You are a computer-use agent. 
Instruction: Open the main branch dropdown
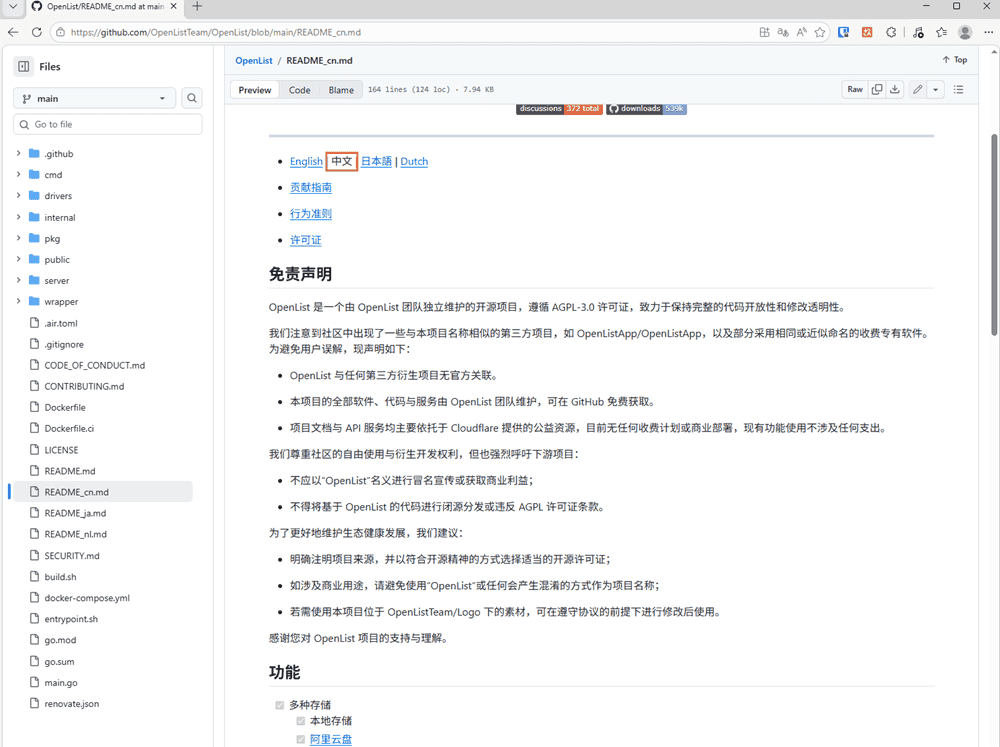click(94, 98)
